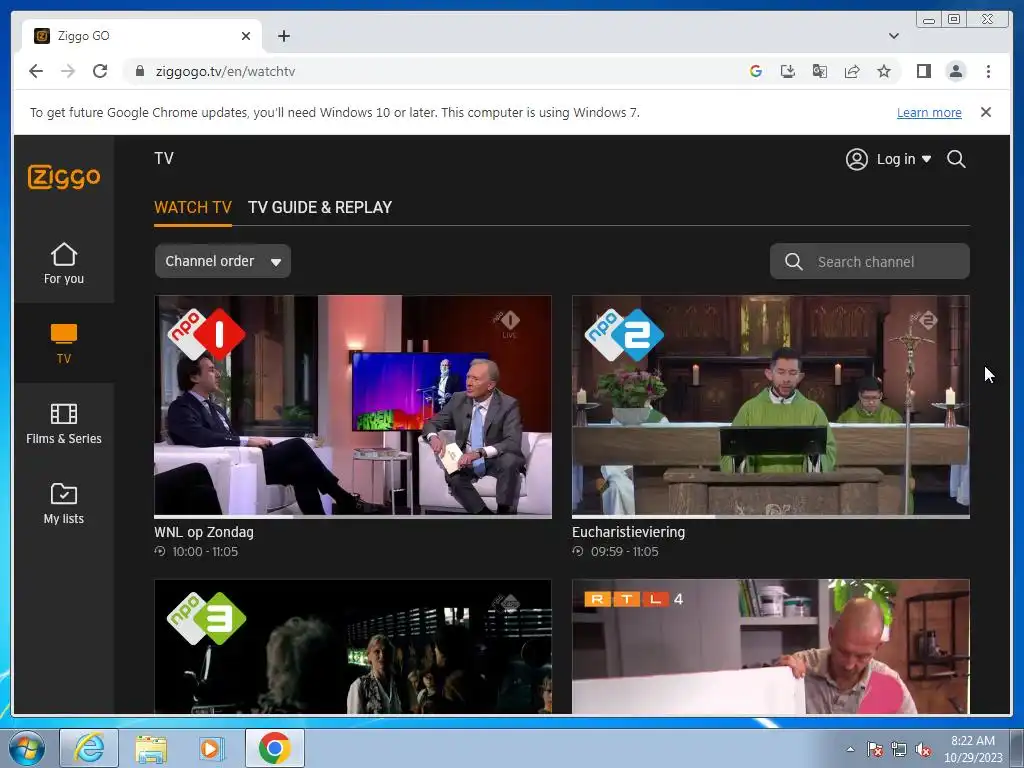
Task: Launch Internet Explorer from taskbar
Action: click(89, 748)
